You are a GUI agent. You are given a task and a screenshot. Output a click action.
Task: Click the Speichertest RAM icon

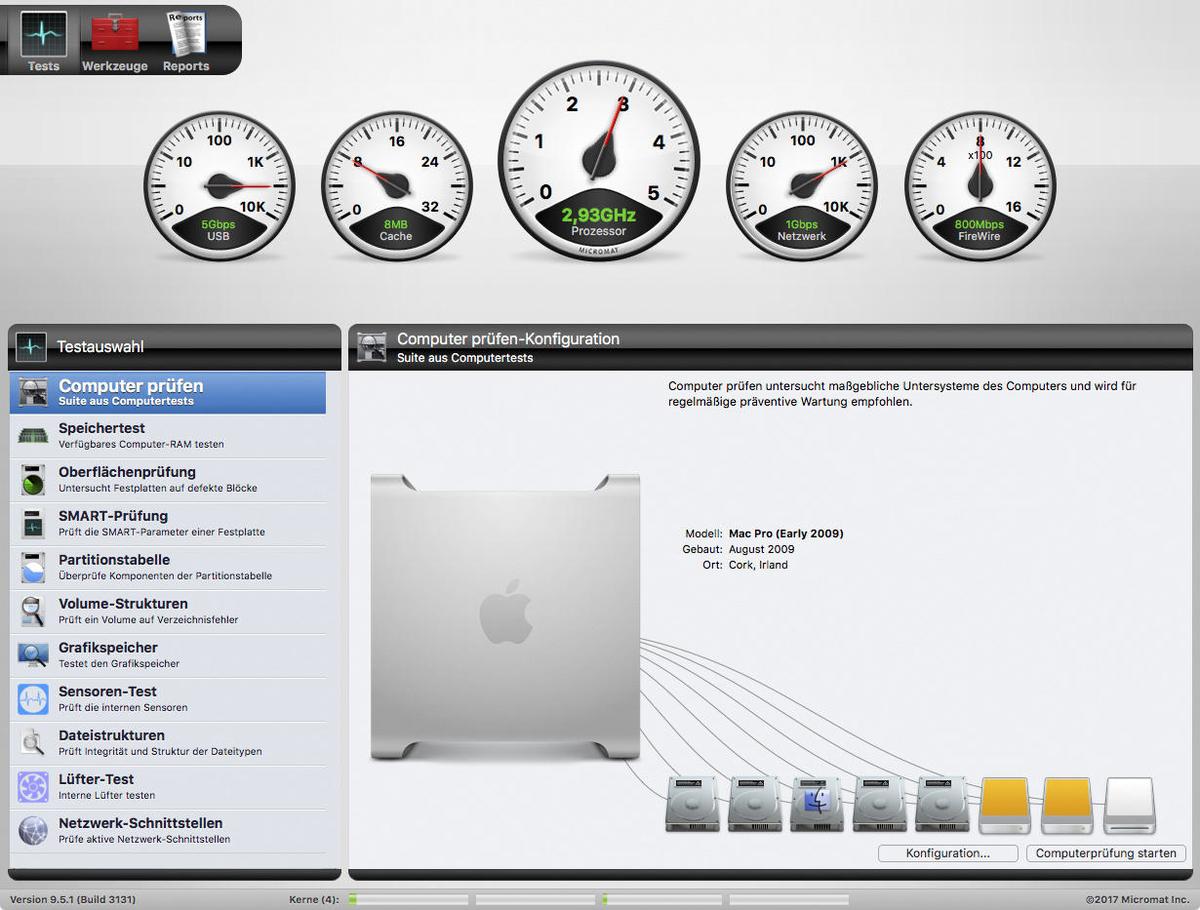tap(33, 436)
